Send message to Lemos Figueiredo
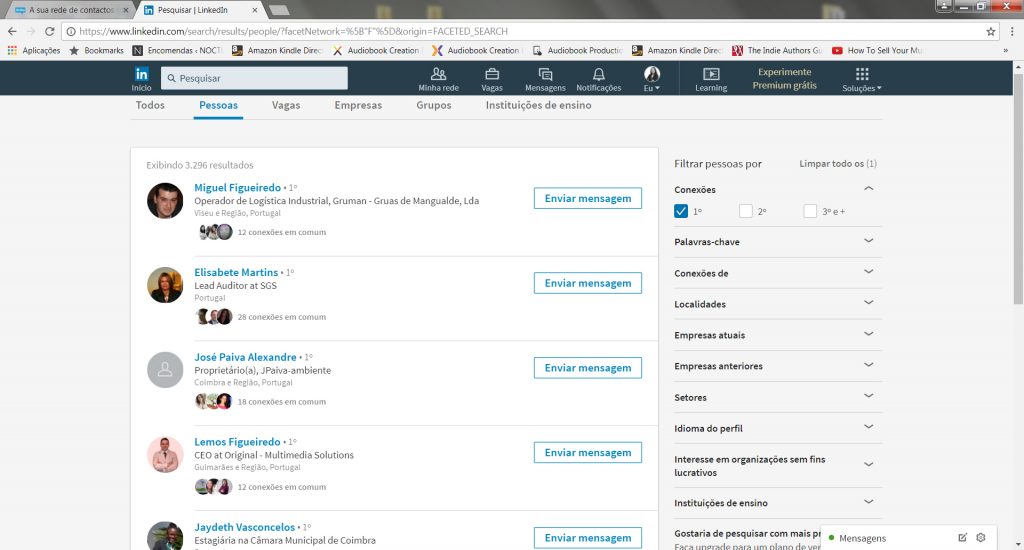The height and width of the screenshot is (550, 1024). (588, 453)
